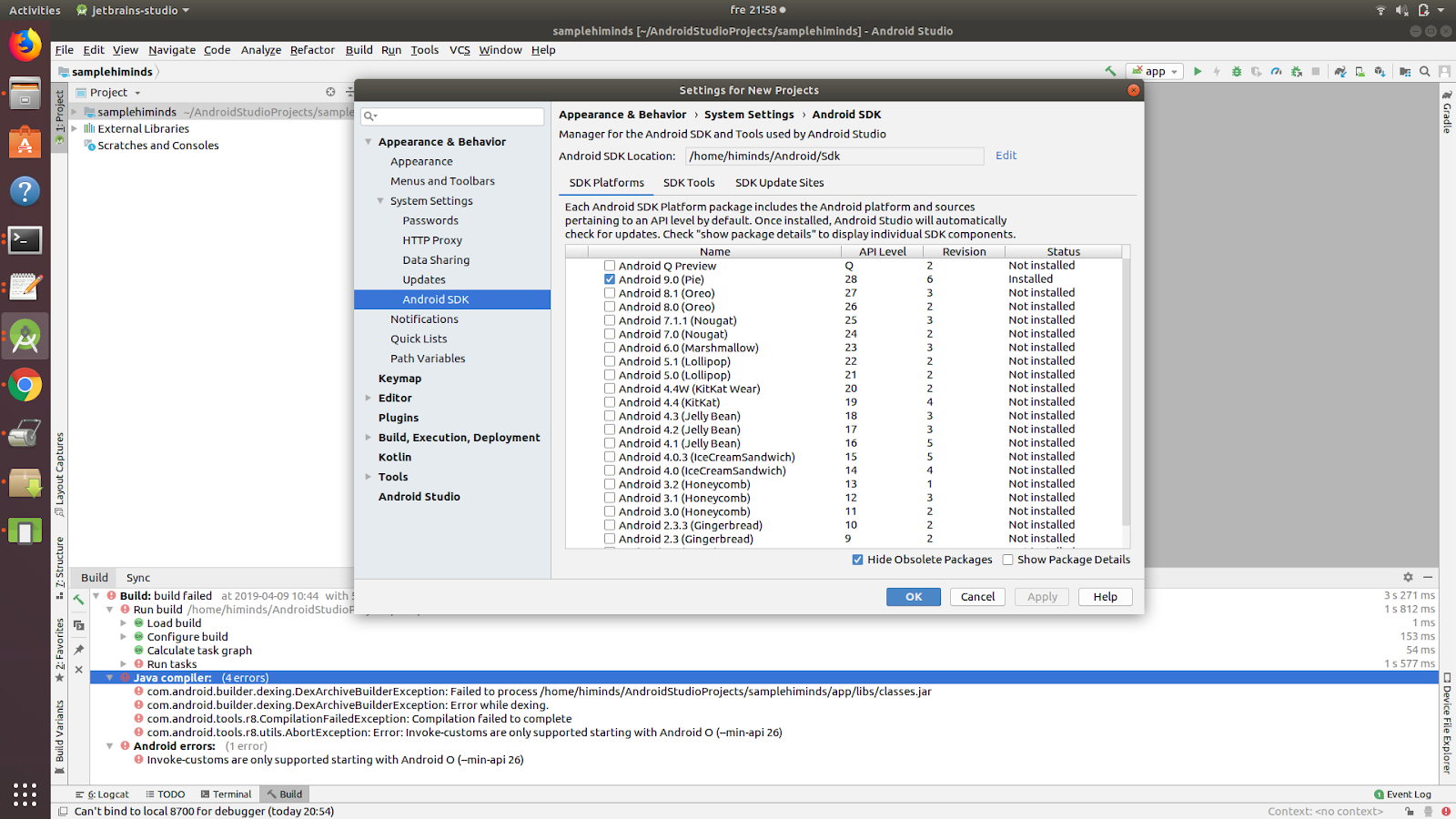Open Google Chrome from the dock
The height and width of the screenshot is (819, 1456).
(x=25, y=385)
